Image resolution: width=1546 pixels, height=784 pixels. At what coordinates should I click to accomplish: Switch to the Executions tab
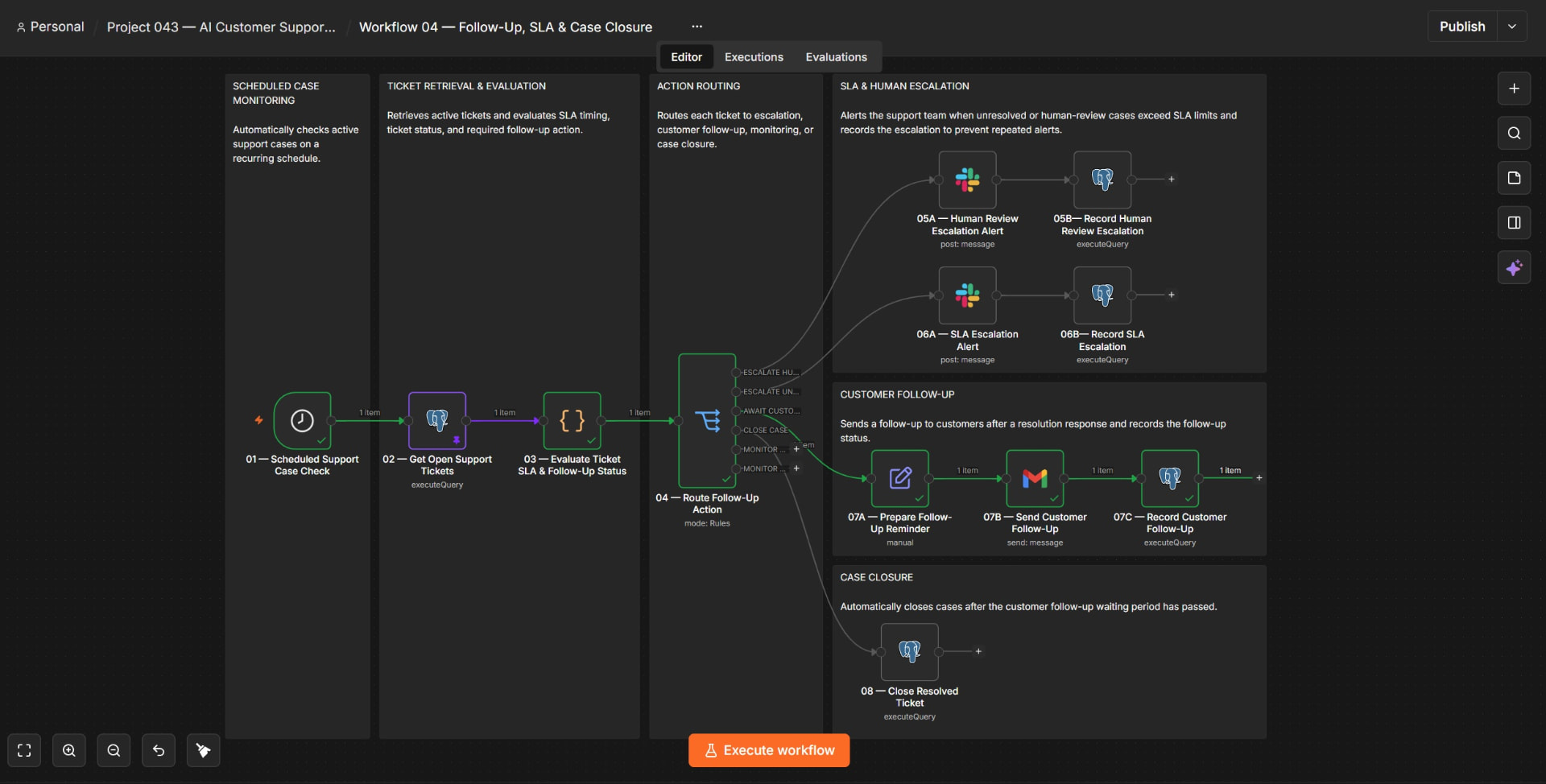coord(754,57)
